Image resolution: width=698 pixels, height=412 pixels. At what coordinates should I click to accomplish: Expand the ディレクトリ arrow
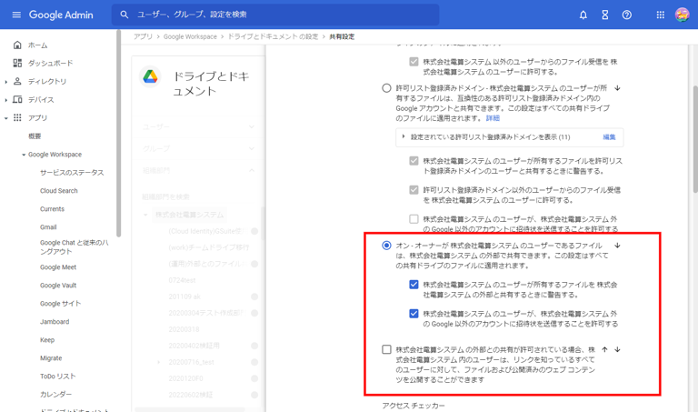[x=6, y=82]
